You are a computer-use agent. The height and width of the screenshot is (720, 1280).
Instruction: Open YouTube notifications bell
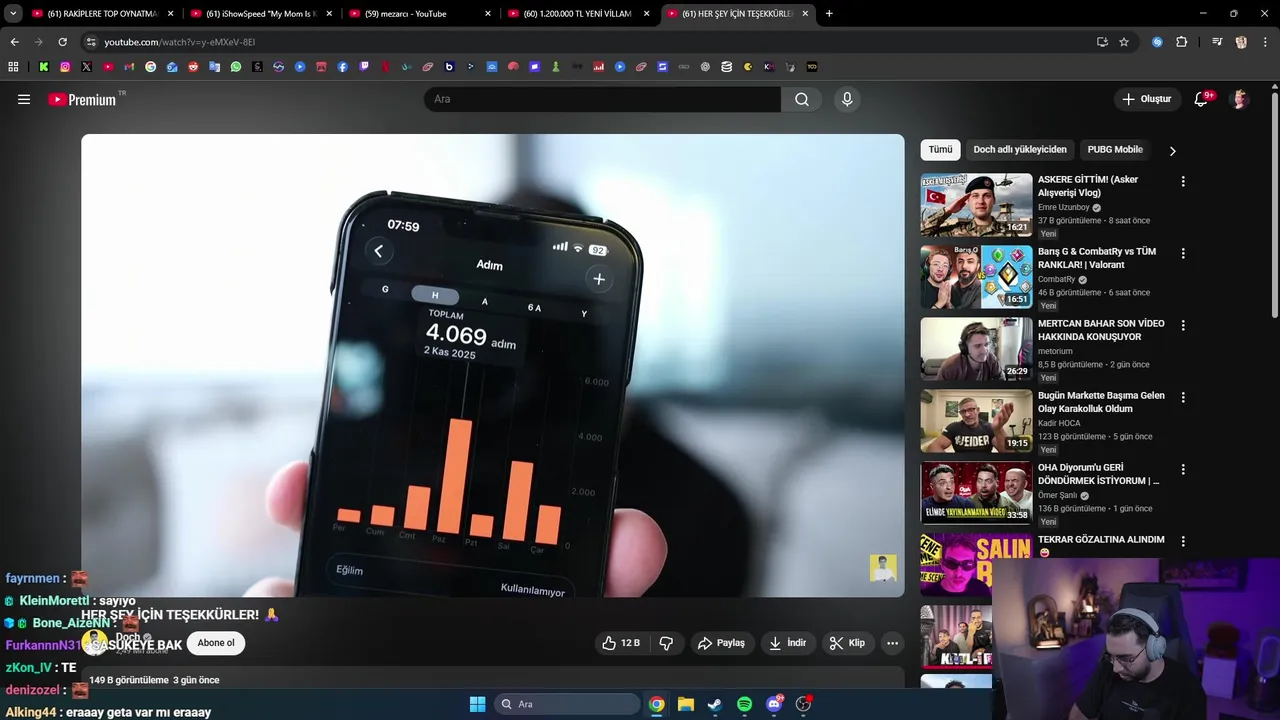pyautogui.click(x=1202, y=99)
